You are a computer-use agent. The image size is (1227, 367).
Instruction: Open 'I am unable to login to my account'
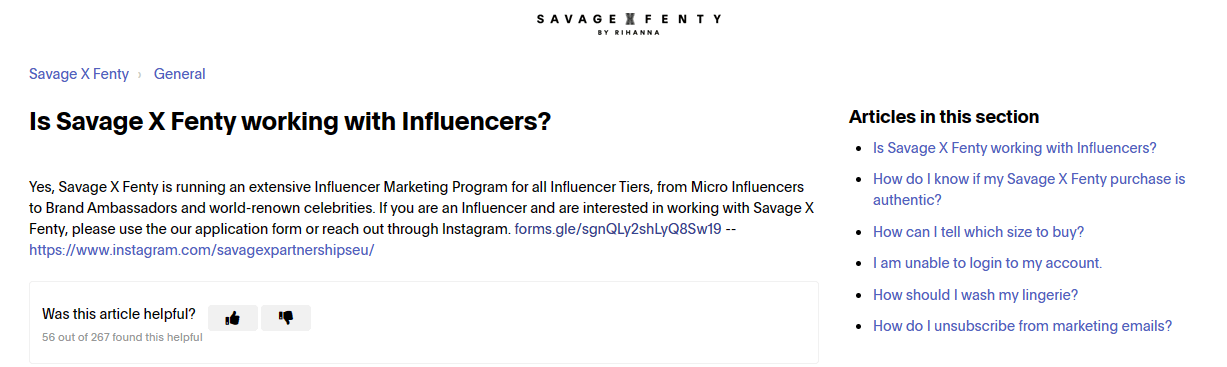point(987,263)
